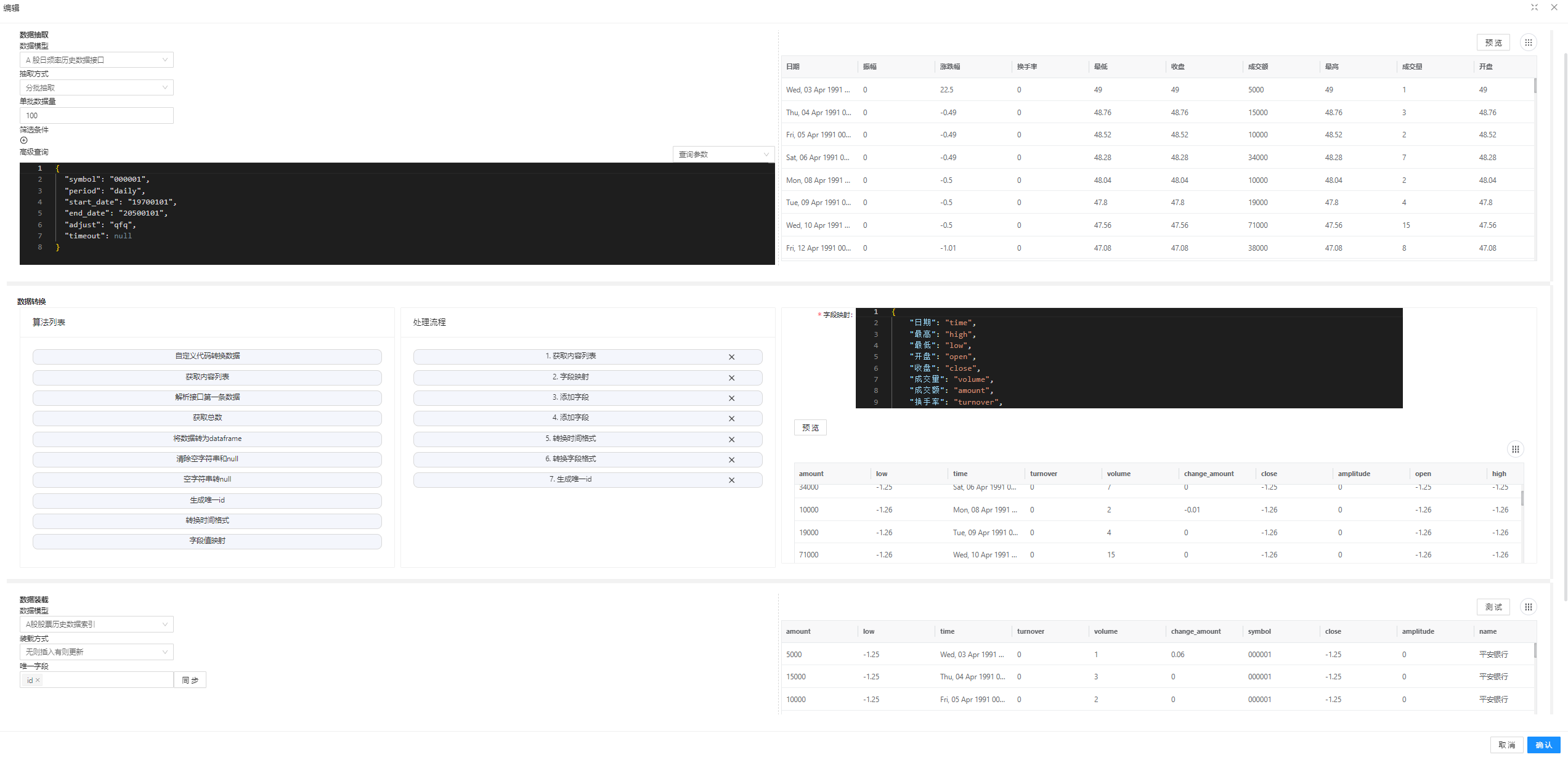Open the 分批抽取 extraction method dropdown
The width and height of the screenshot is (1568, 760).
click(96, 87)
